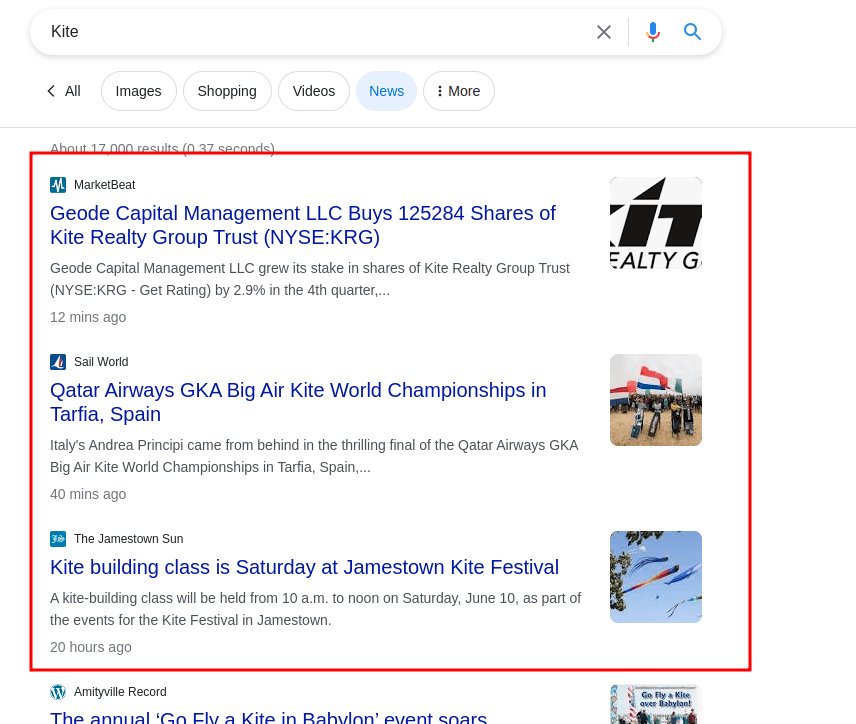The height and width of the screenshot is (724, 856).
Task: Open the Kite building class headline
Action: pyautogui.click(x=305, y=567)
